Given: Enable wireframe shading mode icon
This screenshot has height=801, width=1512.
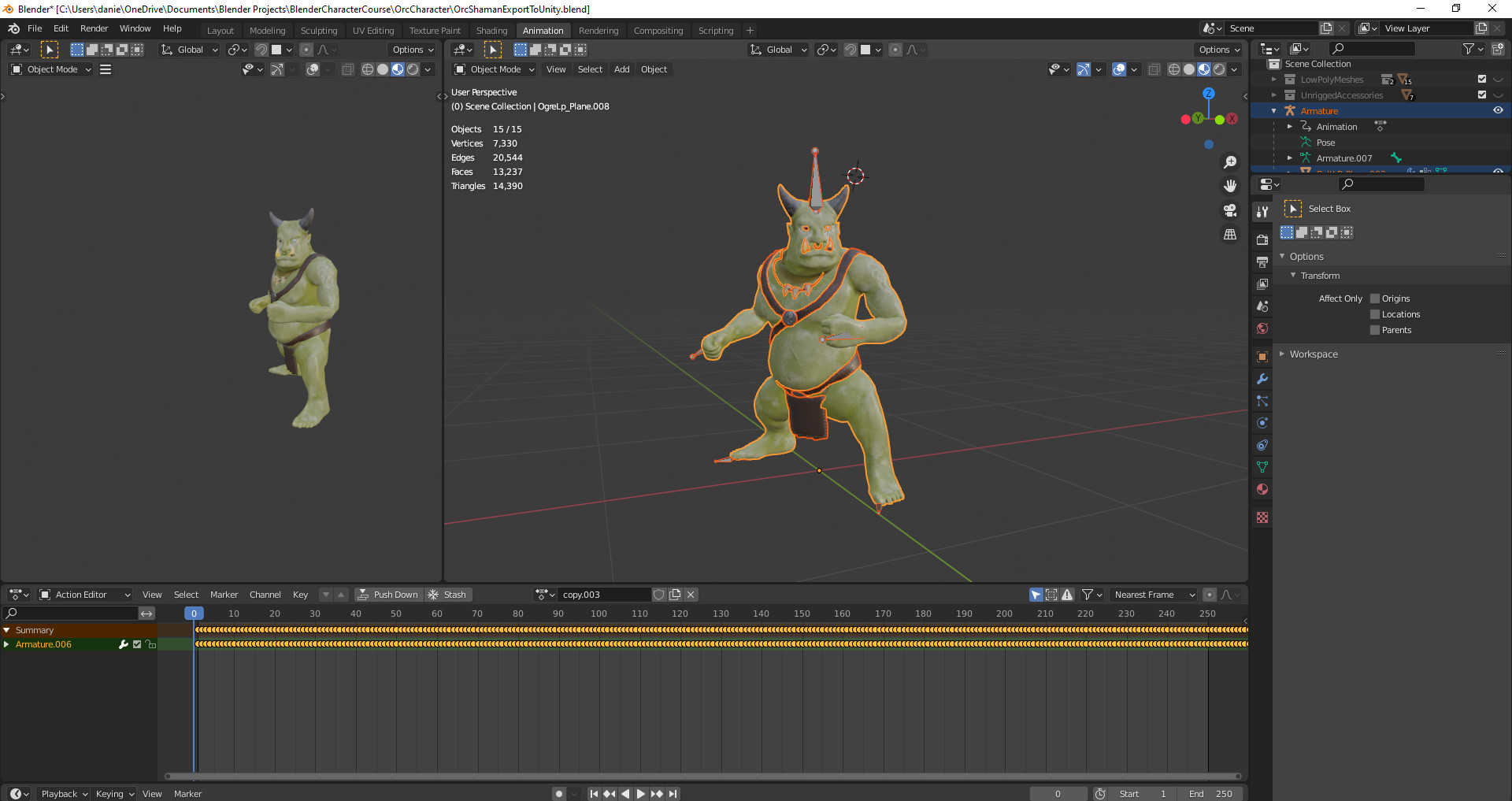Looking at the screenshot, I should tap(1173, 69).
